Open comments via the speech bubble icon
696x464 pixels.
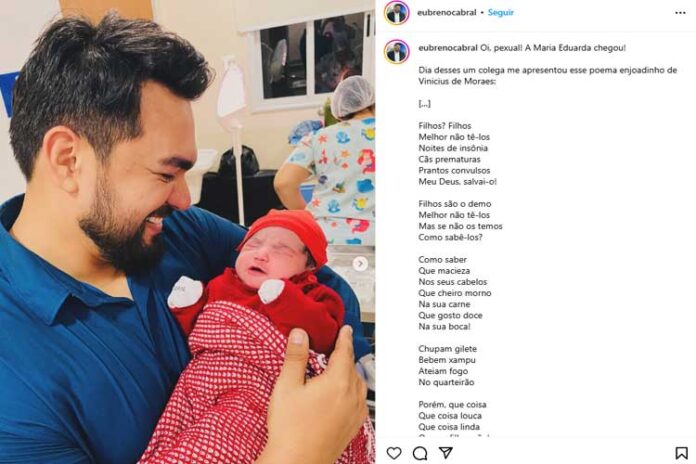coord(420,453)
